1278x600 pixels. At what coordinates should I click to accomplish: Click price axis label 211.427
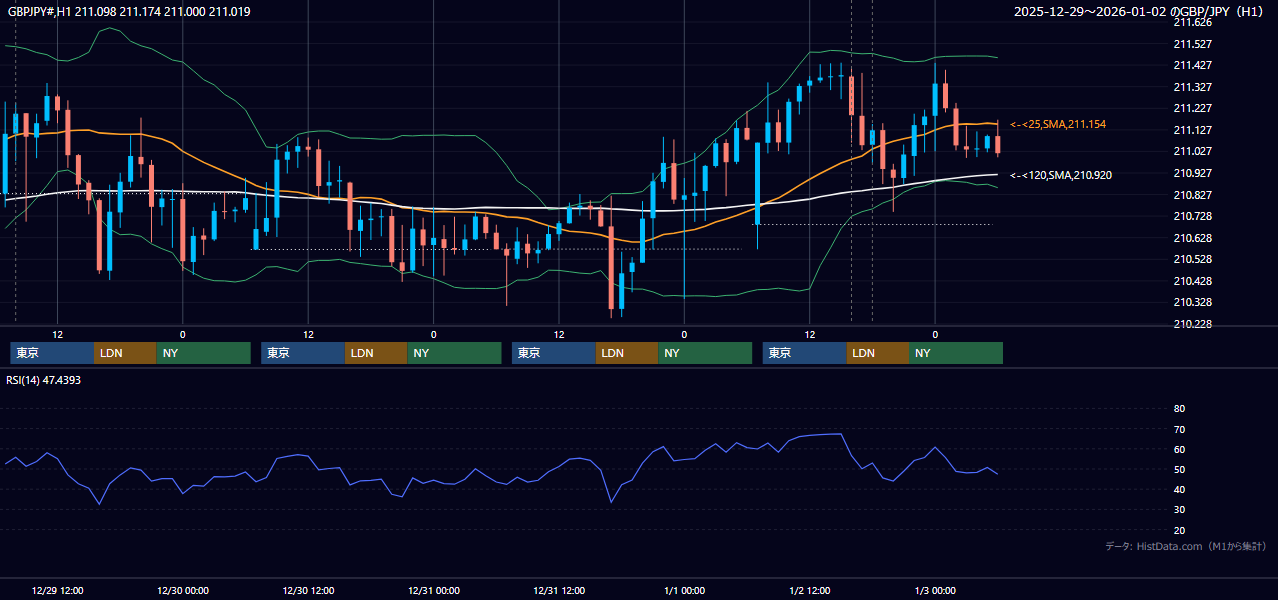[x=1192, y=65]
